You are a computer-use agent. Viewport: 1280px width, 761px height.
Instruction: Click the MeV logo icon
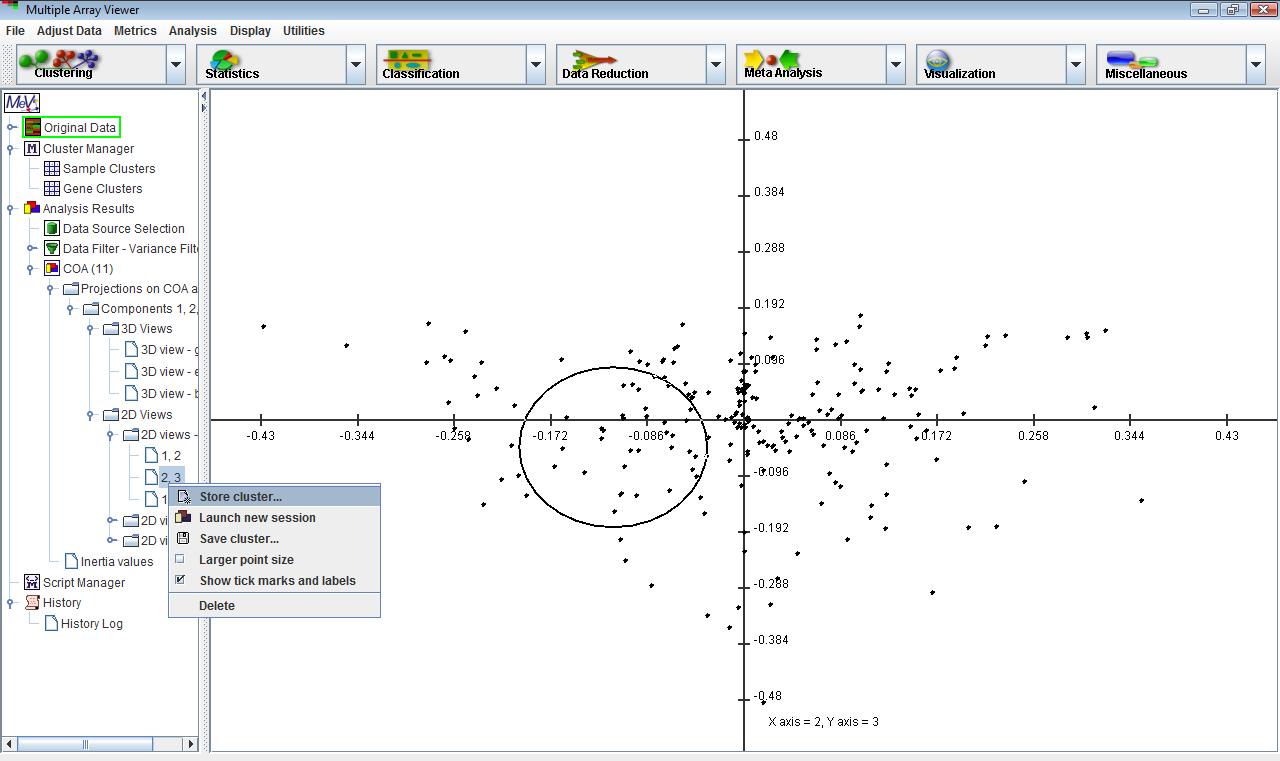pos(22,103)
